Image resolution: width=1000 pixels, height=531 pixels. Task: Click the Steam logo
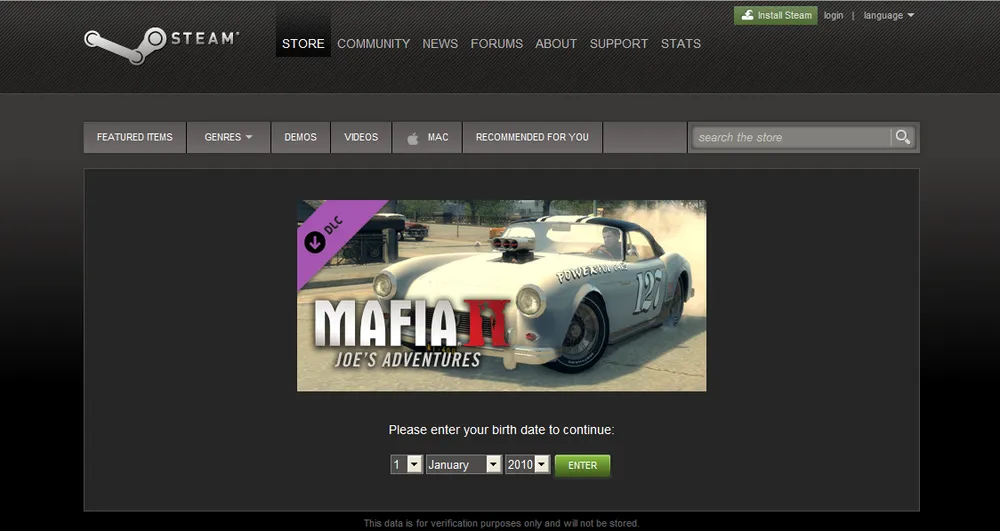coord(161,45)
